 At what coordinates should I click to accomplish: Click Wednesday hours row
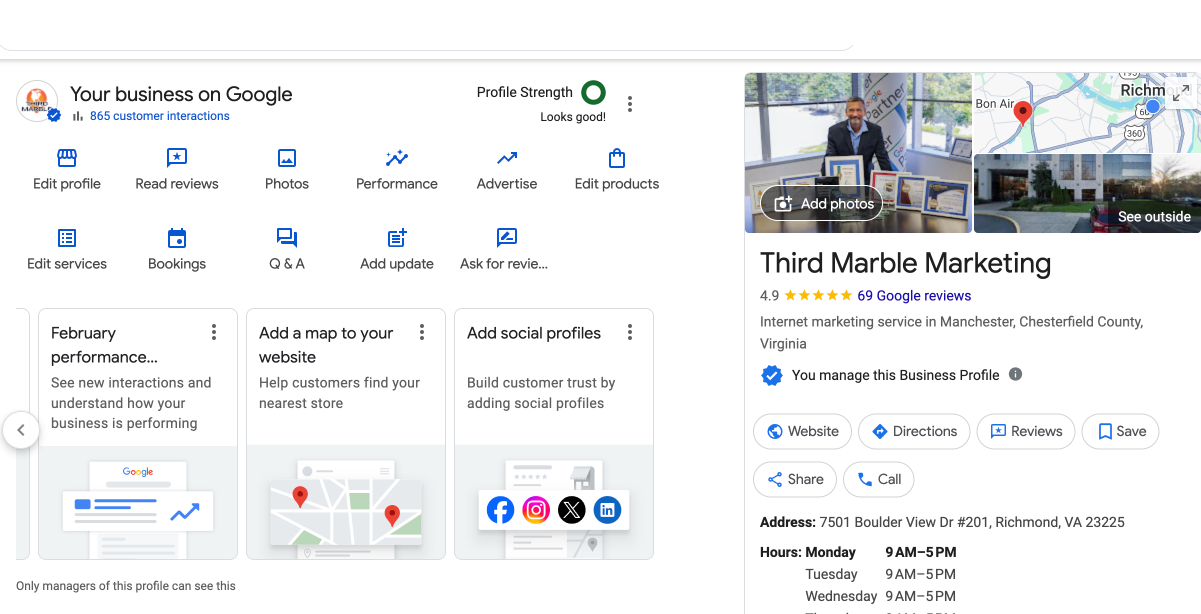click(x=881, y=596)
